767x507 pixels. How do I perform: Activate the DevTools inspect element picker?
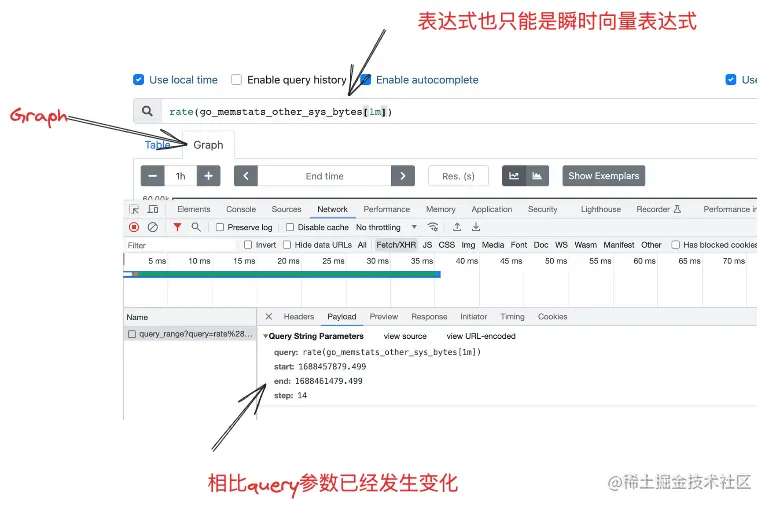134,209
